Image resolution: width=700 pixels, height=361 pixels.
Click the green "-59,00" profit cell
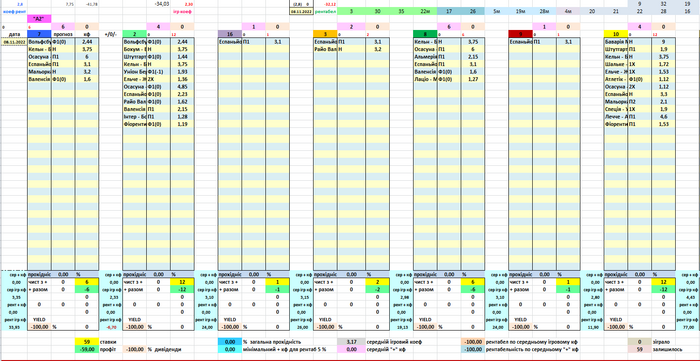(x=87, y=349)
